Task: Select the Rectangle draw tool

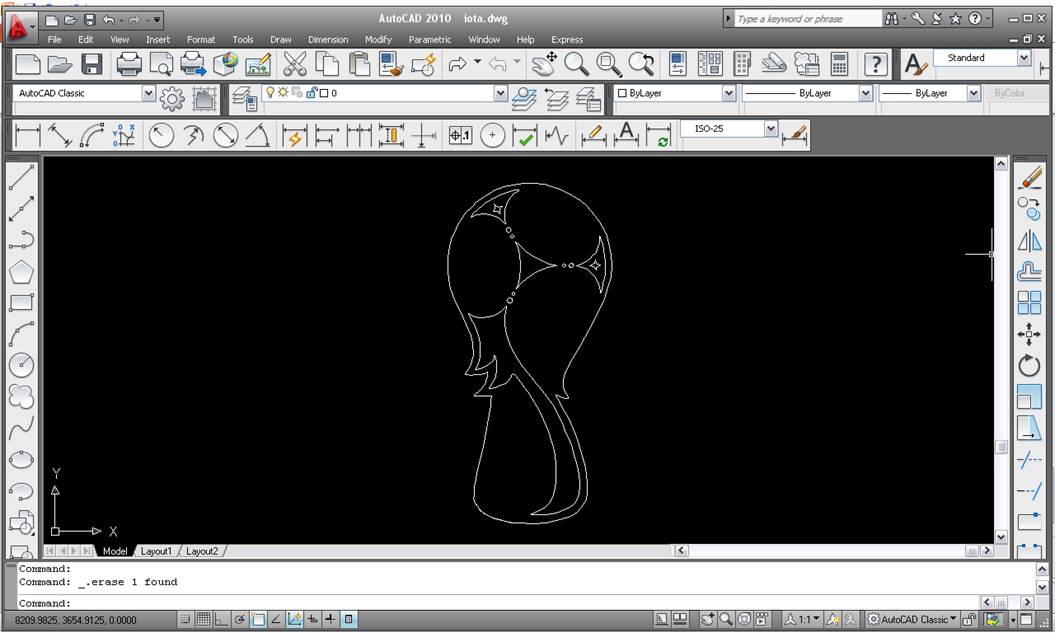Action: point(22,303)
